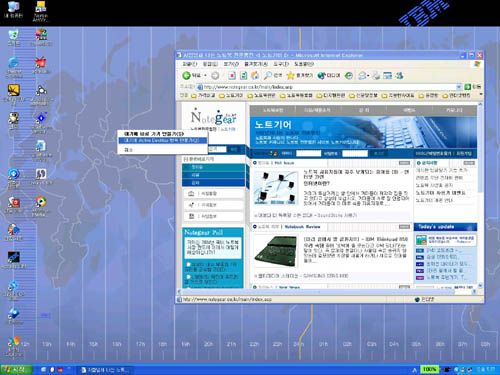
Task: Open the Back button history dropdown arrow
Action: click(x=205, y=76)
